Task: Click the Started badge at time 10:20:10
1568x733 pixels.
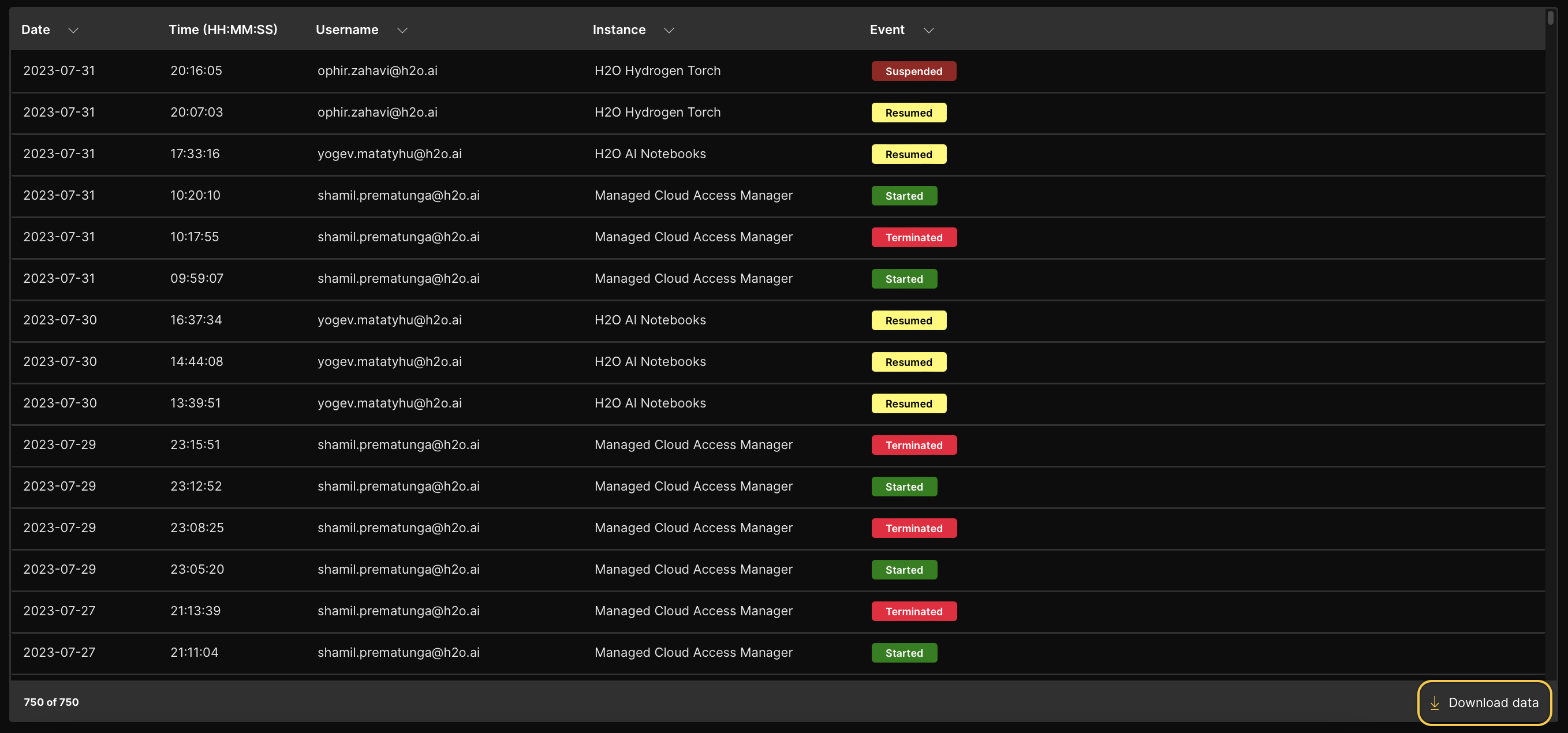Action: point(904,195)
